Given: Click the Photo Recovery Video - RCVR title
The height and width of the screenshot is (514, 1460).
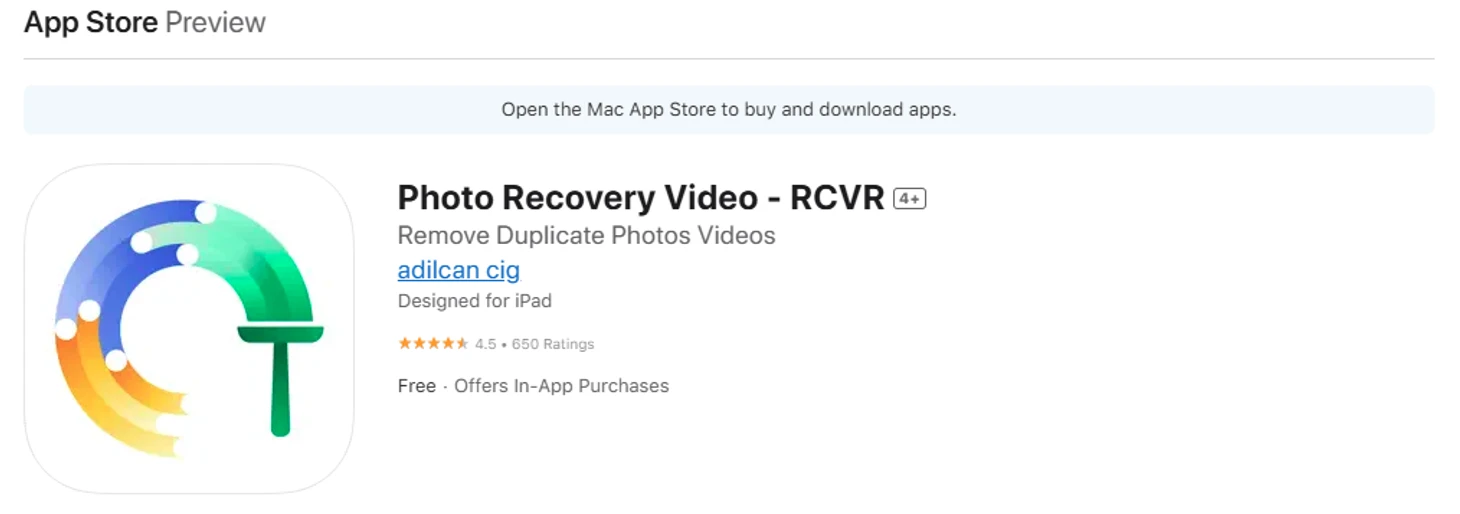Looking at the screenshot, I should pyautogui.click(x=641, y=198).
